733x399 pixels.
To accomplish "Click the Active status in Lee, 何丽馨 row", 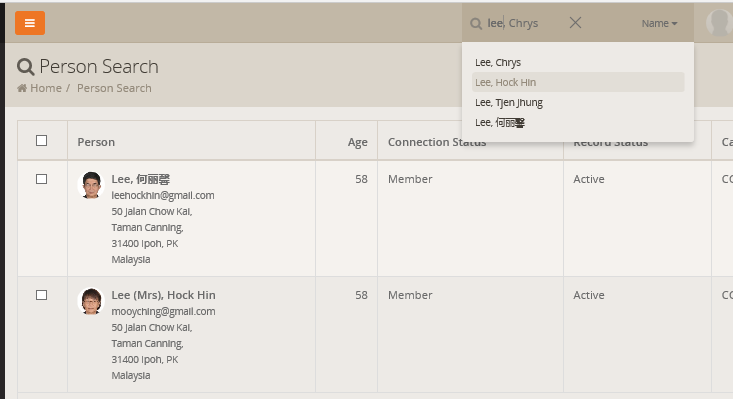I will (589, 179).
